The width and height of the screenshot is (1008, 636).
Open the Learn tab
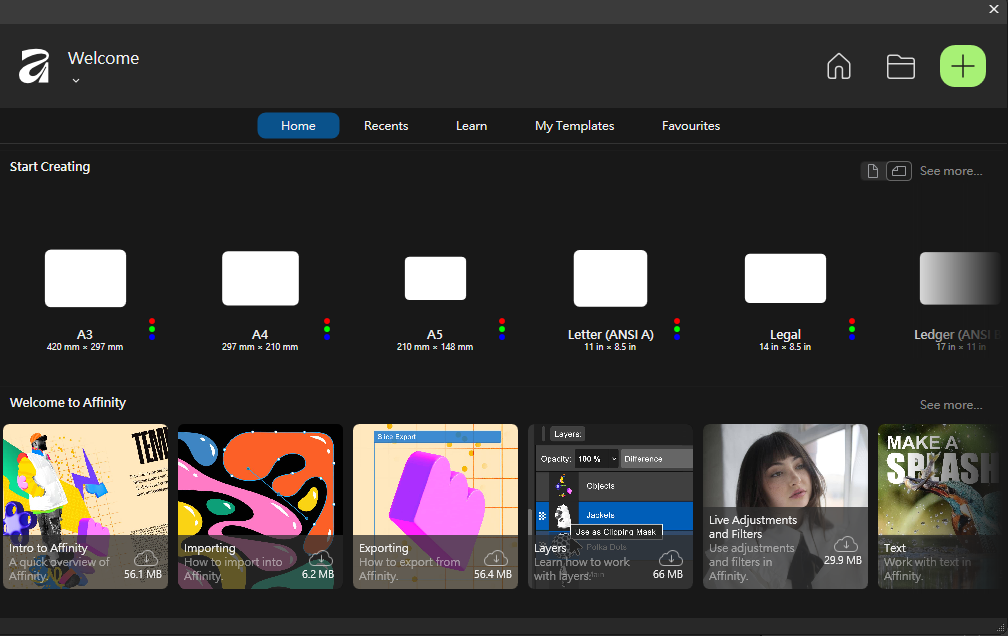click(471, 126)
